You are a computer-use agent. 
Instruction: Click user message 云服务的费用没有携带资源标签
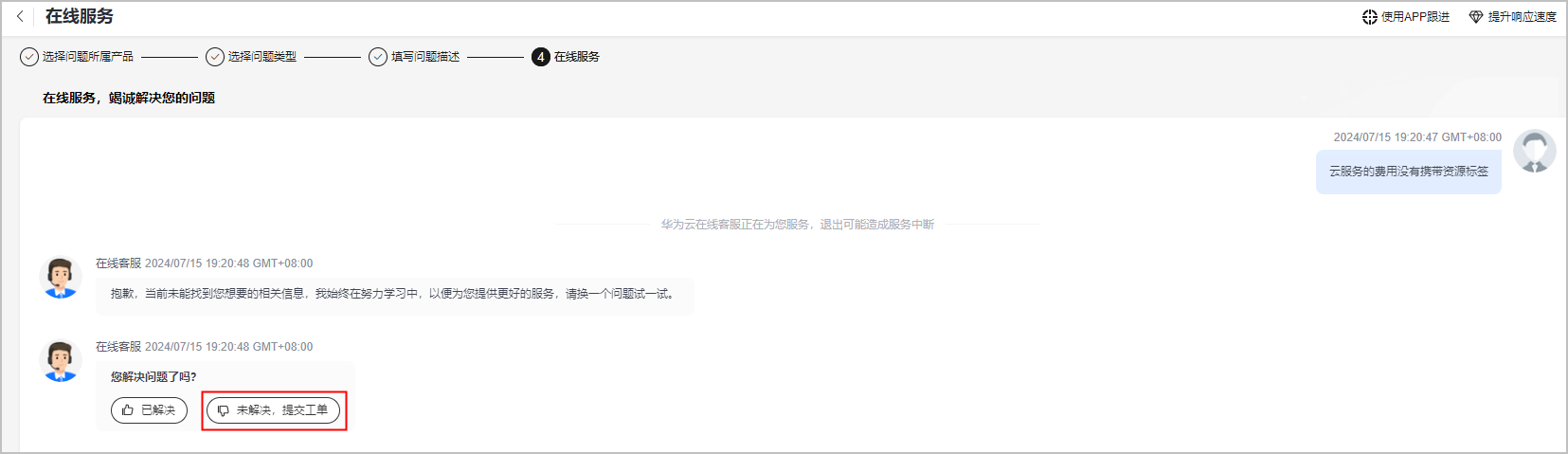[1409, 172]
